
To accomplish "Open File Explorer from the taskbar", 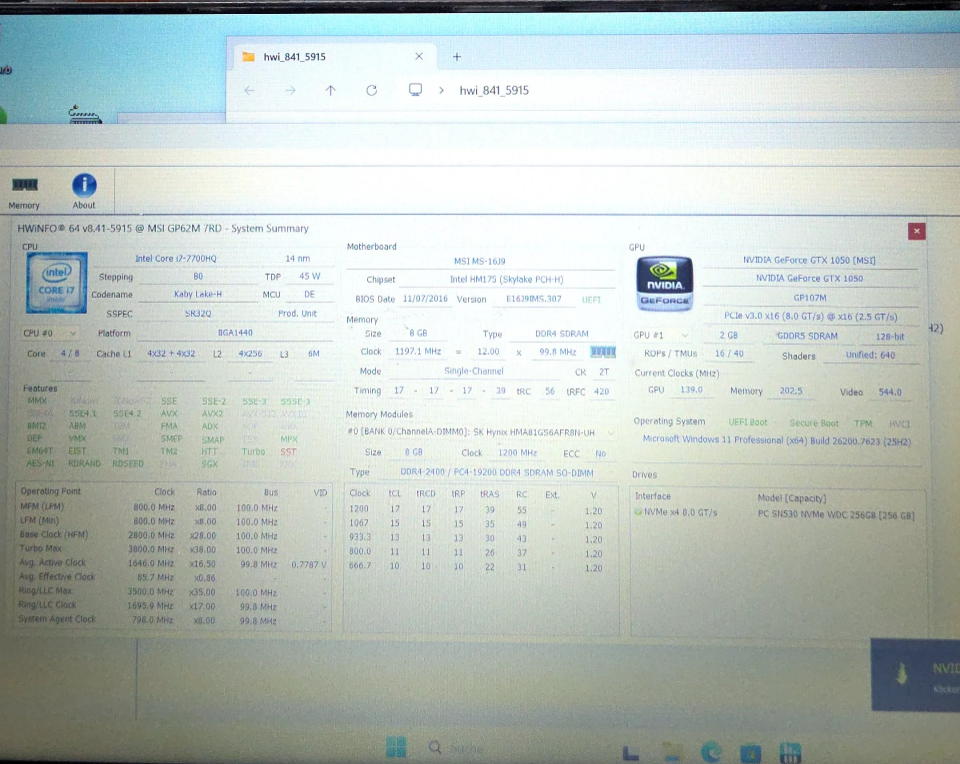I will pyautogui.click(x=672, y=752).
